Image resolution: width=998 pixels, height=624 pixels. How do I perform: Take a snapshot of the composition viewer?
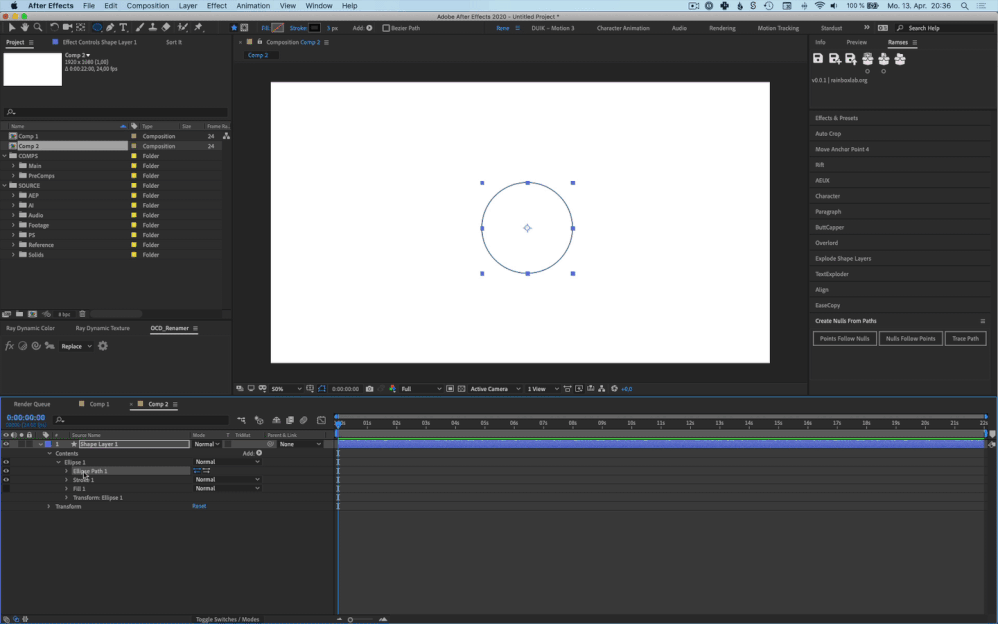pyautogui.click(x=370, y=388)
